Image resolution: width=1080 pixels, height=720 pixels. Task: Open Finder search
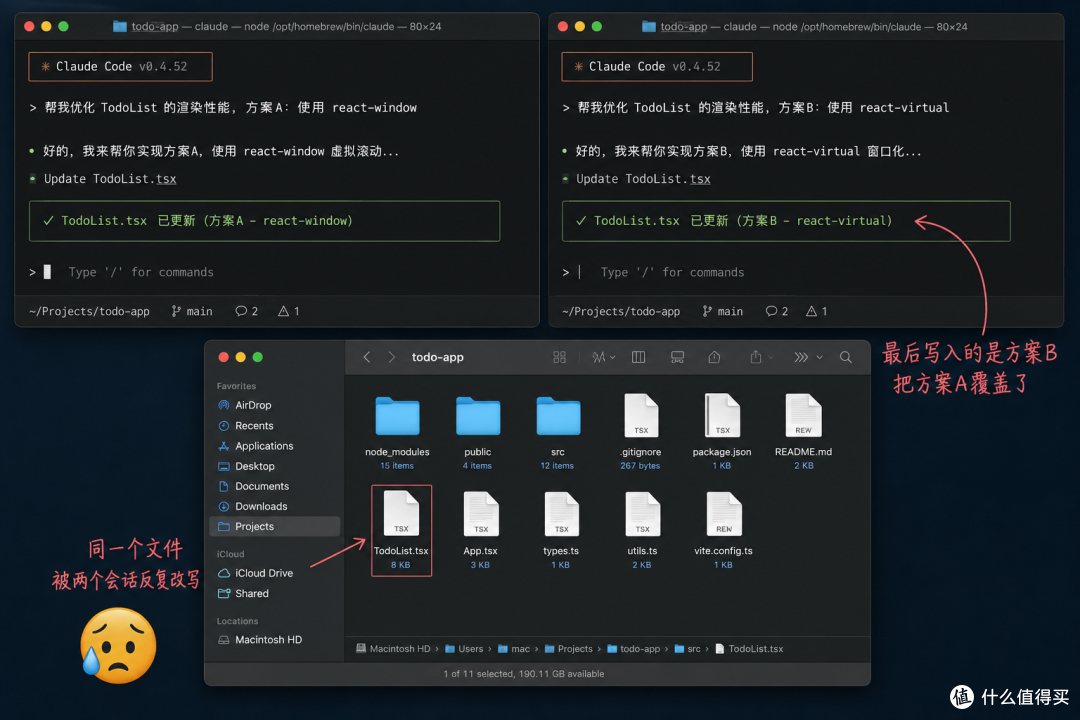tap(846, 357)
